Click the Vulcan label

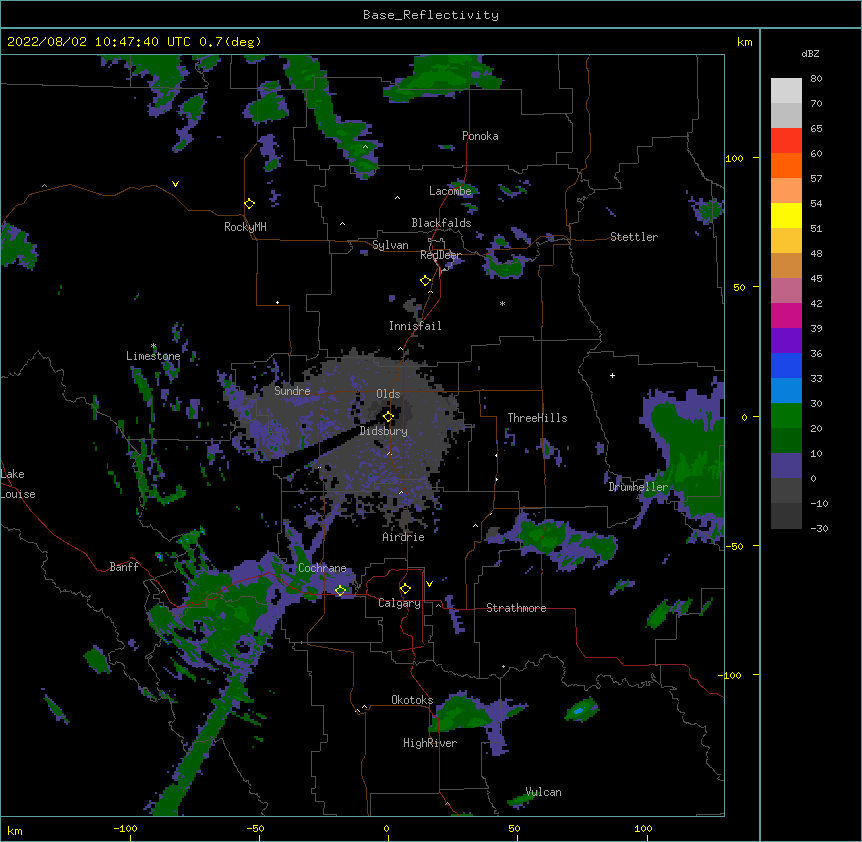(x=543, y=792)
